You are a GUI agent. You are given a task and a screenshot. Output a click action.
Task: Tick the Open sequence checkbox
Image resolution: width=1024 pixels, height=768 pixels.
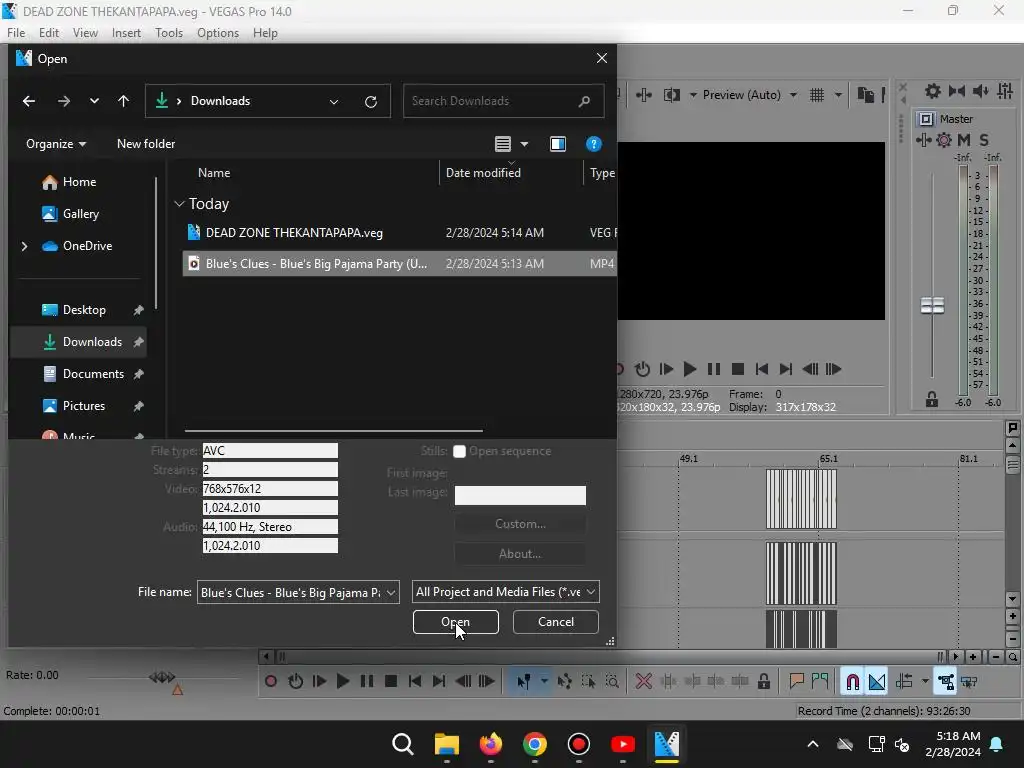[459, 451]
